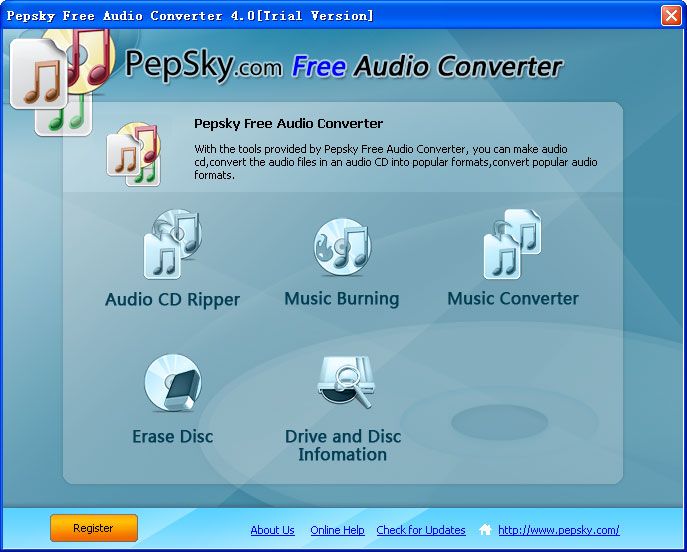Click the 'Drive and Disc Infomation' label
The image size is (687, 552).
(x=343, y=445)
